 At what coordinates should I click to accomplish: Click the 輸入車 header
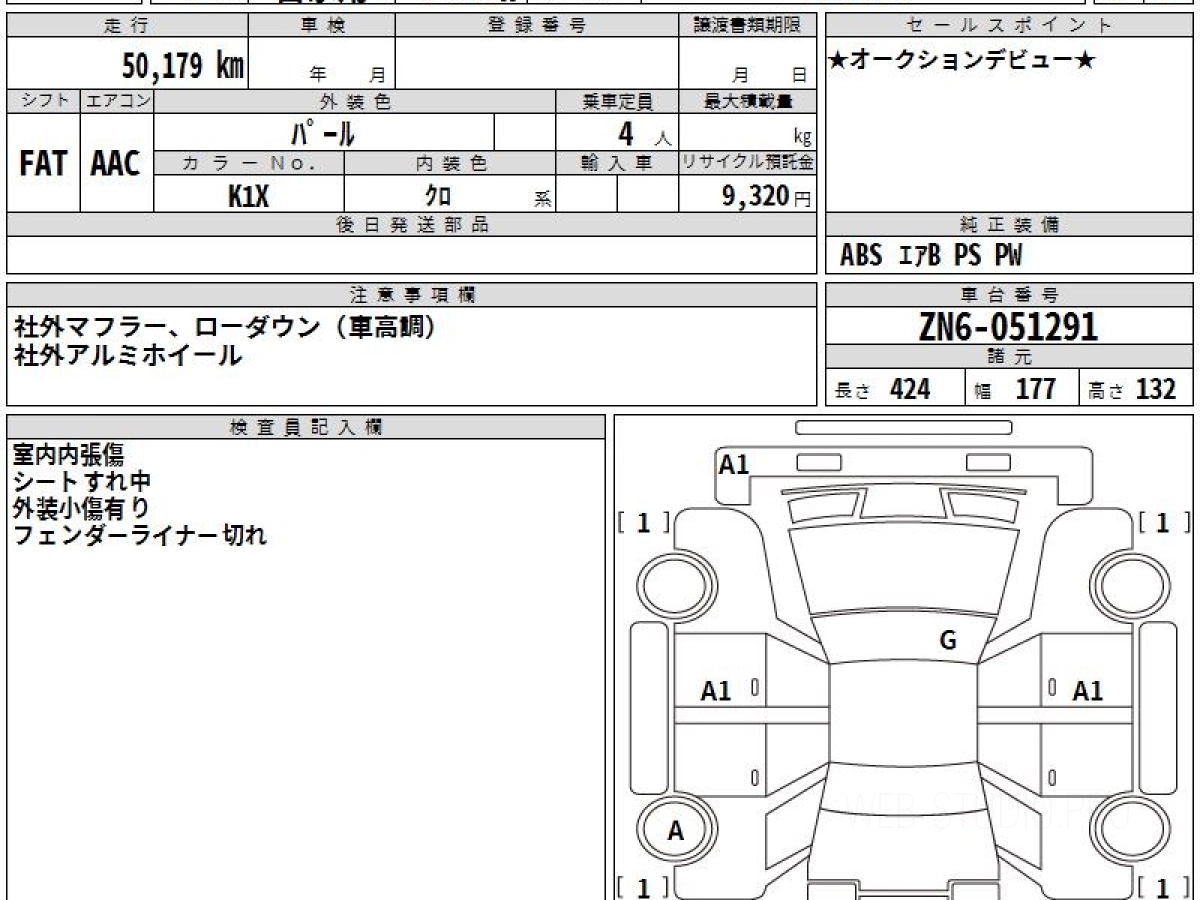click(x=618, y=163)
